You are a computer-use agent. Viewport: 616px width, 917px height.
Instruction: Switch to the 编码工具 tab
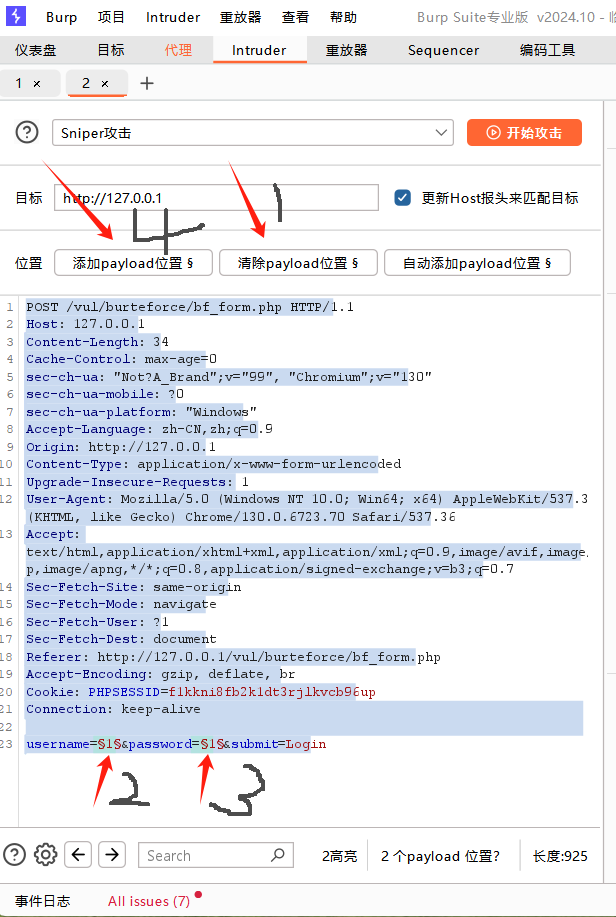tap(548, 50)
